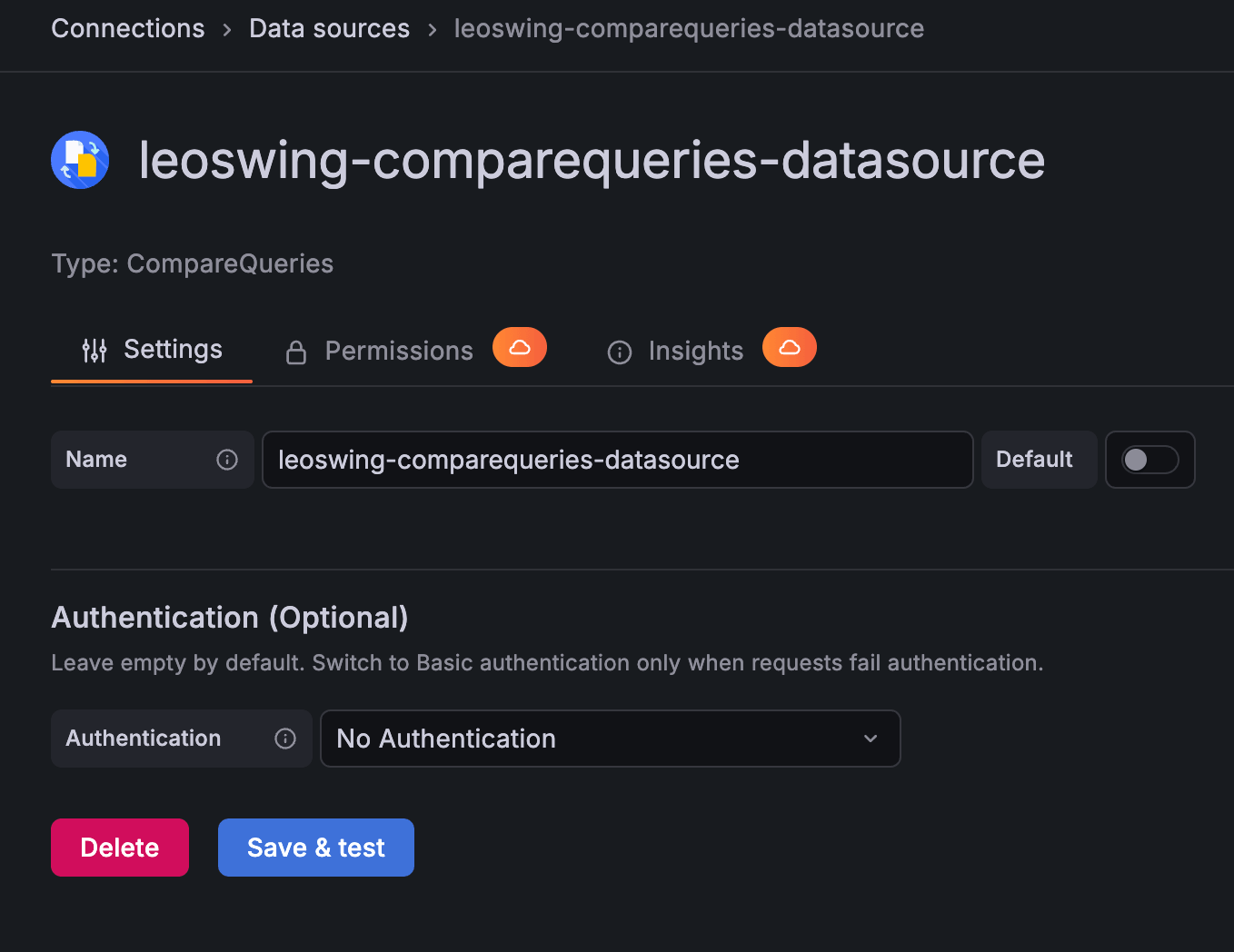This screenshot has width=1234, height=952.
Task: Click the datasource Name input field
Action: [618, 460]
